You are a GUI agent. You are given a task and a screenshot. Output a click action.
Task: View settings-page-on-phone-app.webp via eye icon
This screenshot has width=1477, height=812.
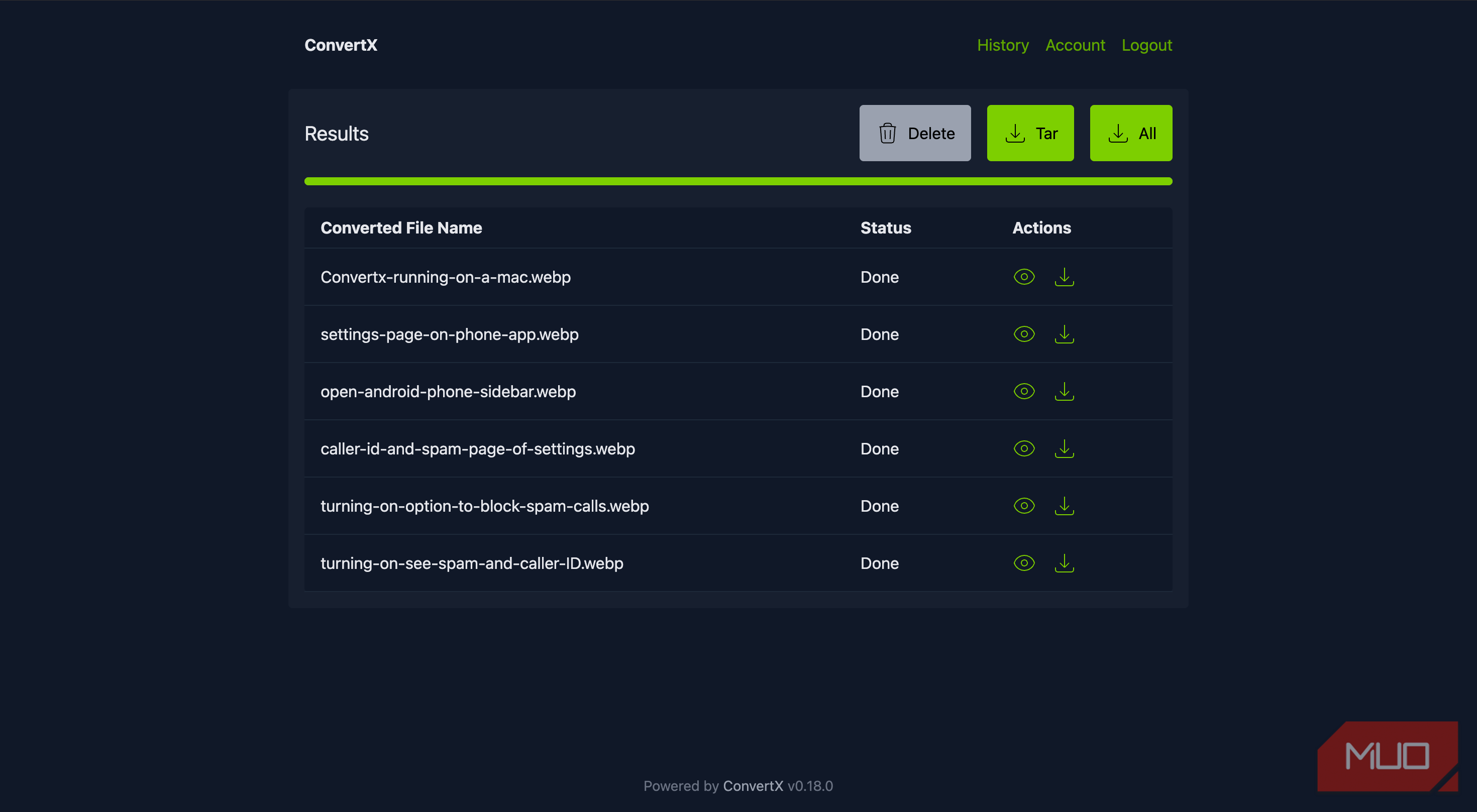(x=1024, y=334)
